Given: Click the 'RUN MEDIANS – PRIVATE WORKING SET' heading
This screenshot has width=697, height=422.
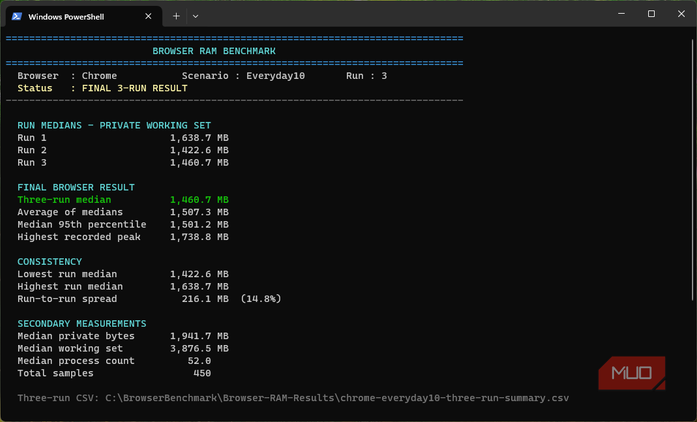Looking at the screenshot, I should tap(114, 125).
